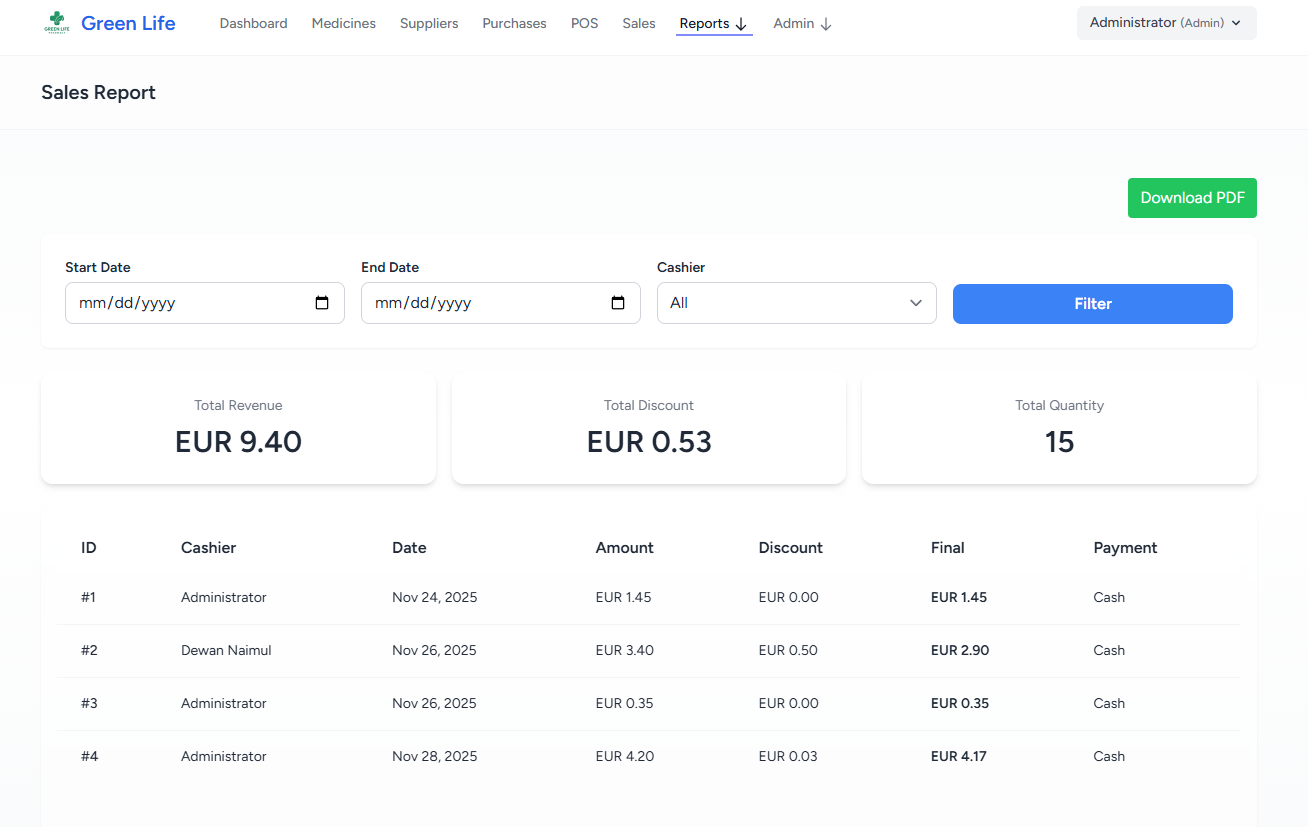Viewport: 1308px width, 827px height.
Task: Click the Green Life brand name link
Action: [128, 23]
